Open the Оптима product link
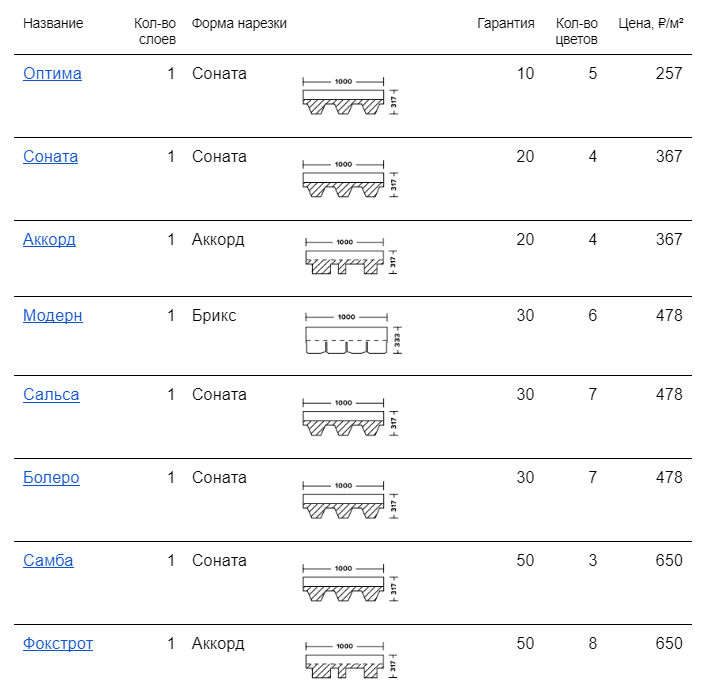Image resolution: width=713 pixels, height=697 pixels. pyautogui.click(x=52, y=74)
